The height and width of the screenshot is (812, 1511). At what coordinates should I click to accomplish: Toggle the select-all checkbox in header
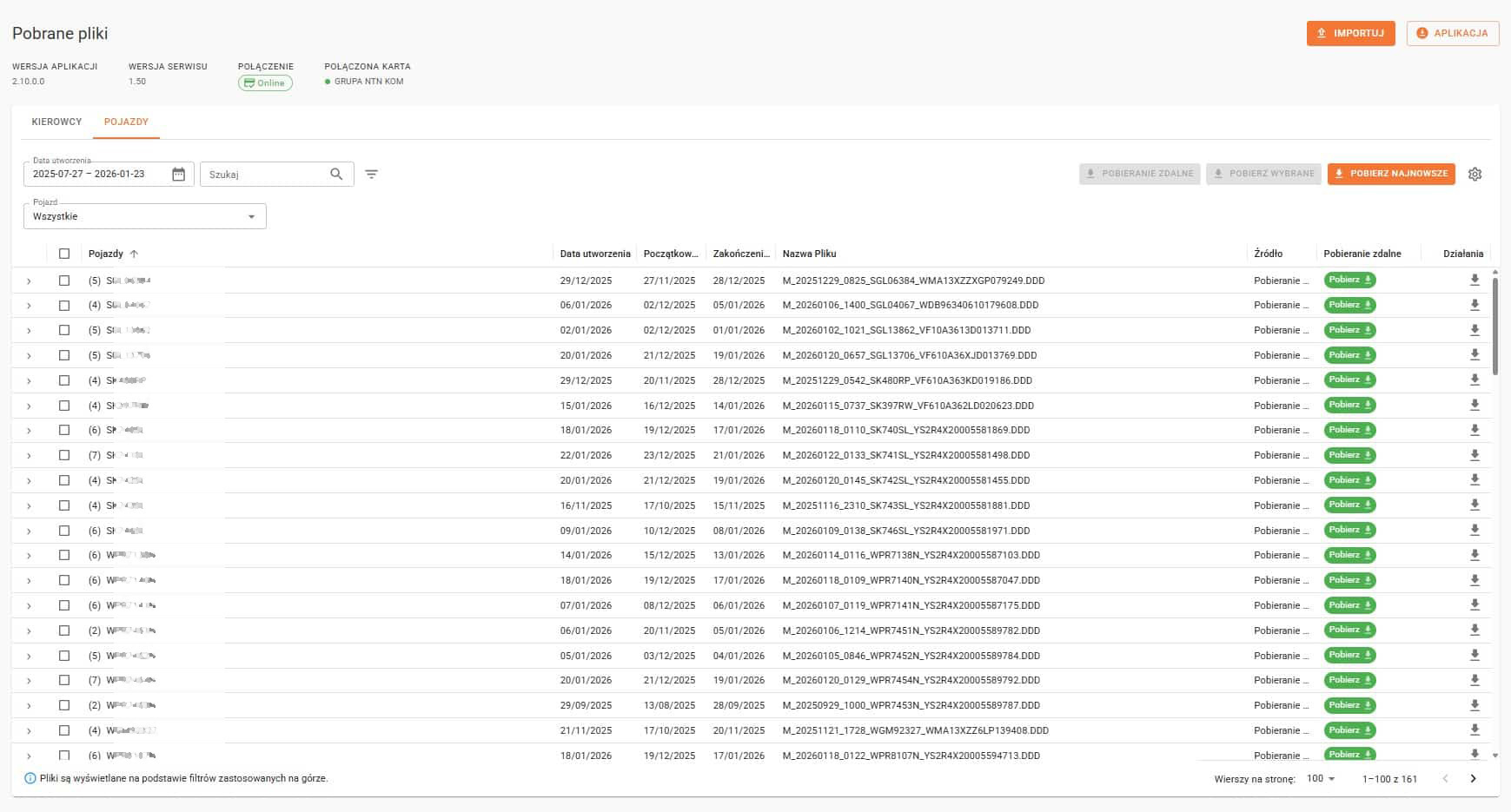click(64, 254)
